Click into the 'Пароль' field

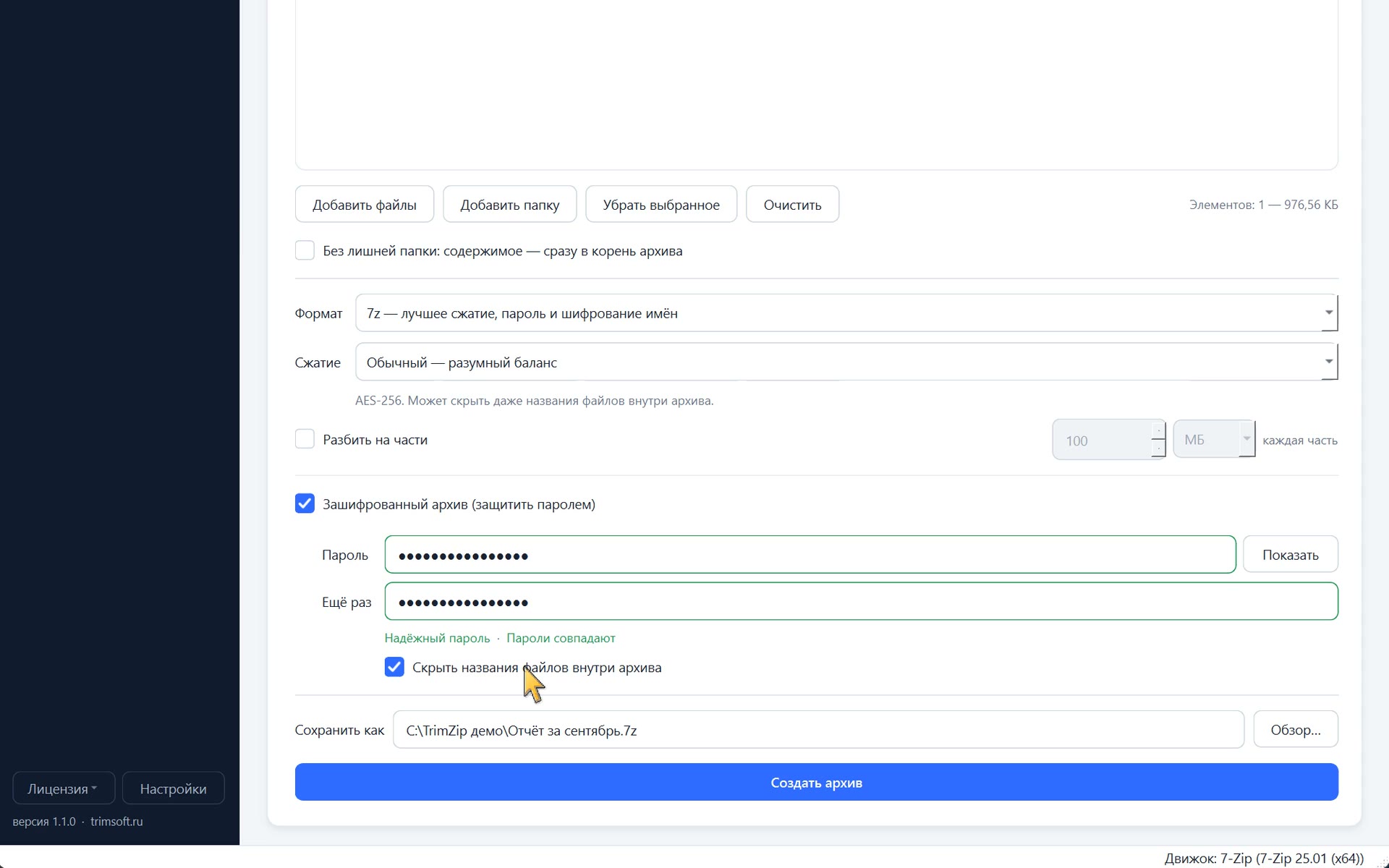coord(810,555)
